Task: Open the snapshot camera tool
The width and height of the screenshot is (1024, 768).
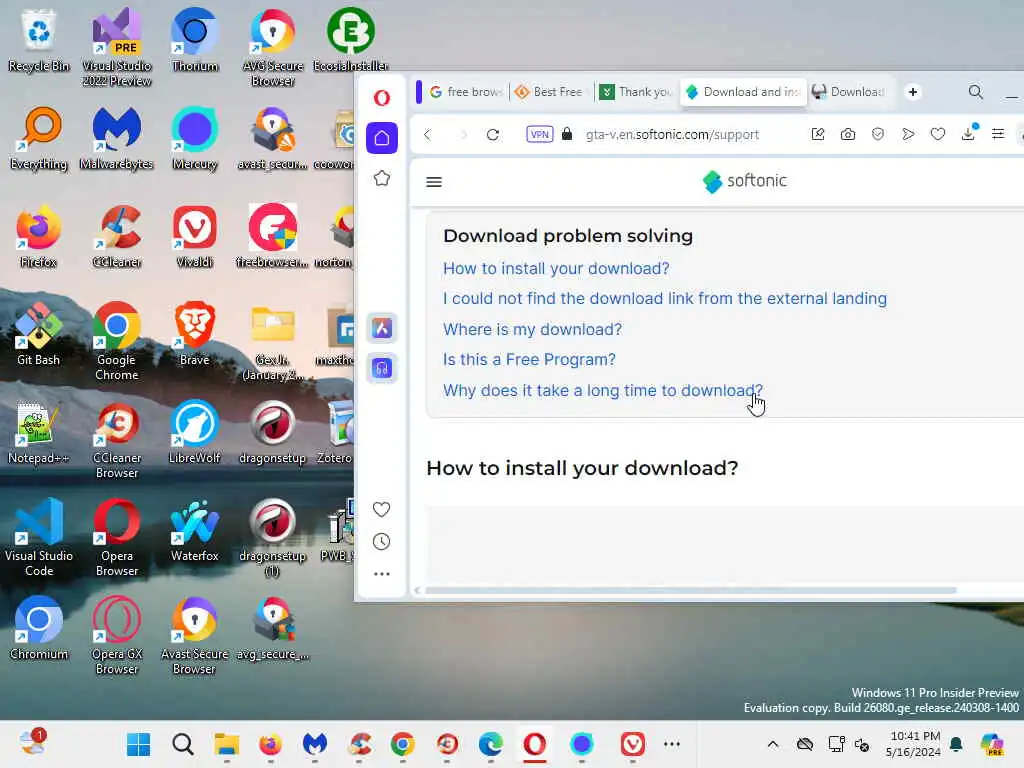Action: (848, 135)
